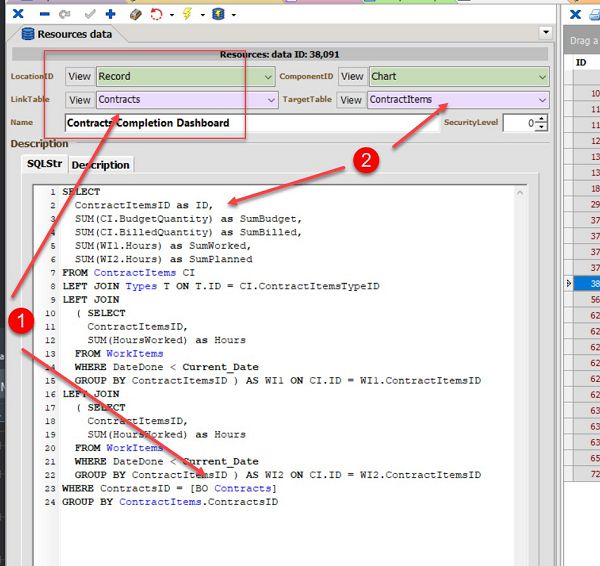Click 'SUM(CI.BudgetQuantity) as SumBudget,' line
600x566 pixels.
pos(188,219)
